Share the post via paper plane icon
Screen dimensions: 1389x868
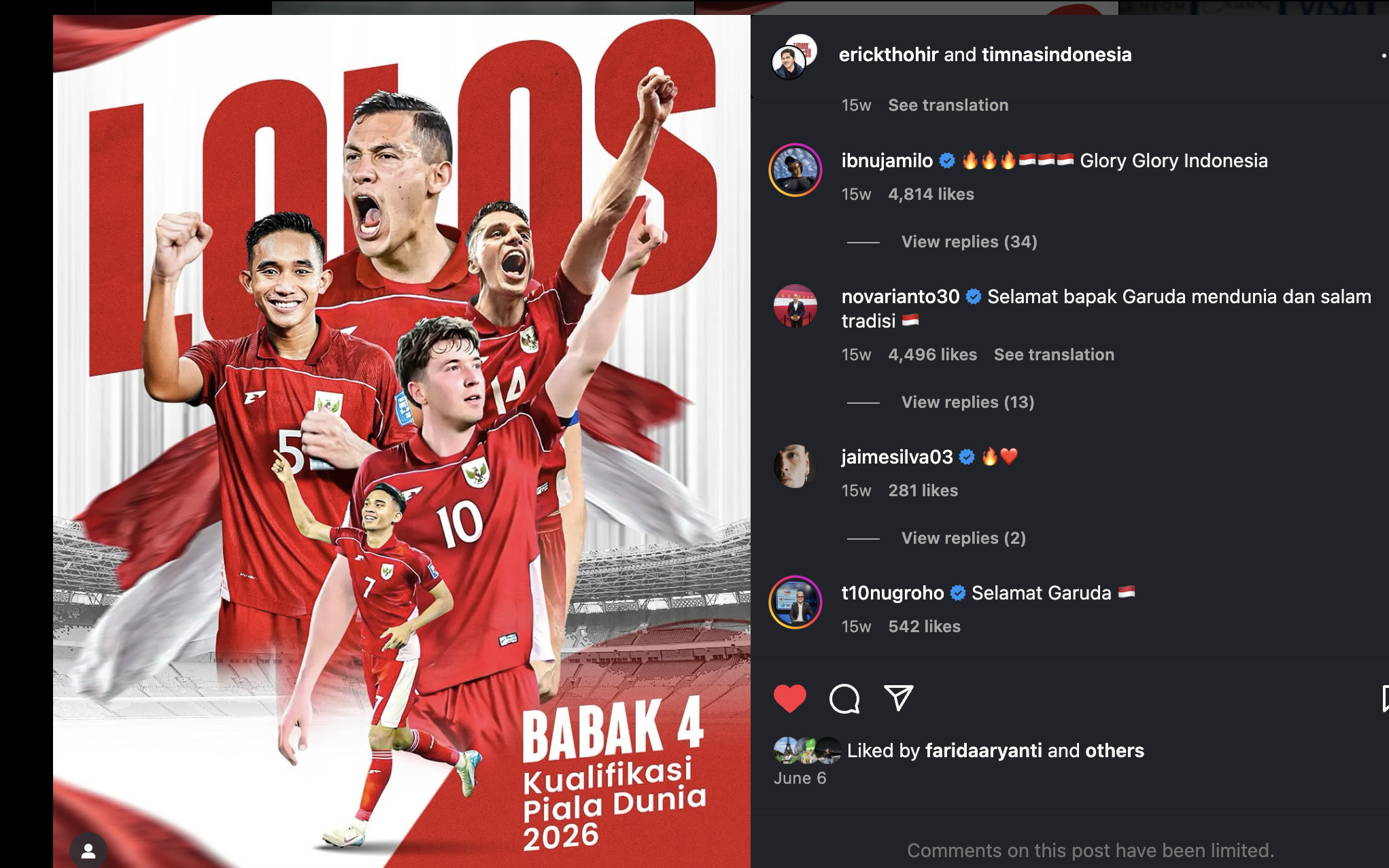898,697
